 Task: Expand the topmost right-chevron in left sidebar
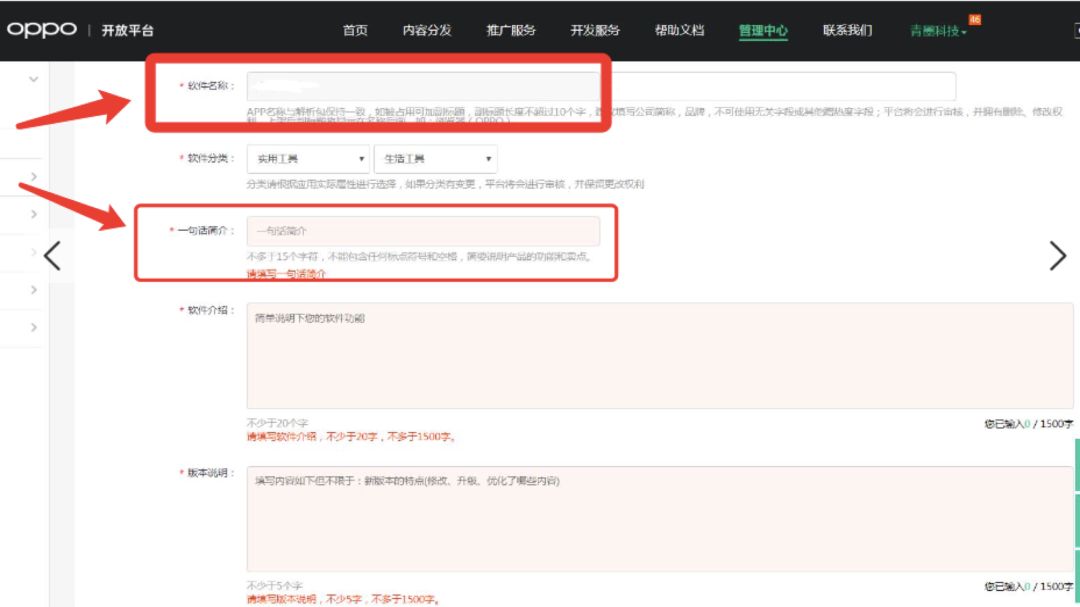pos(34,177)
